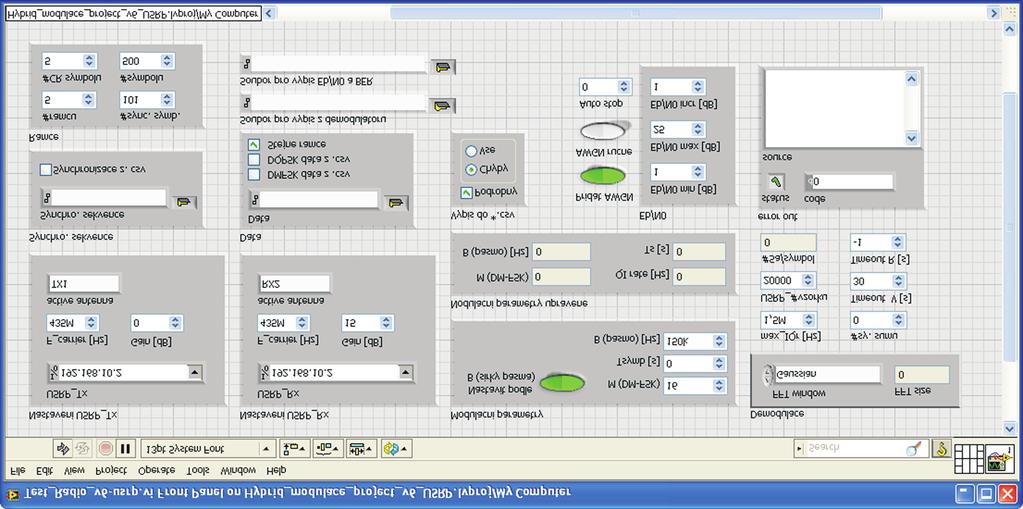Browse for the Eb/N0 a BER output file

tap(442, 67)
